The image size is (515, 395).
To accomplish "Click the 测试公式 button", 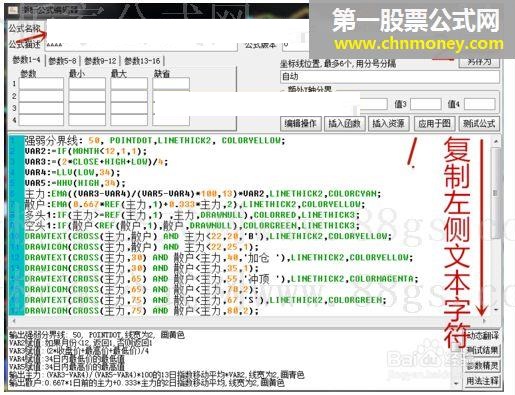I will pos(479,124).
